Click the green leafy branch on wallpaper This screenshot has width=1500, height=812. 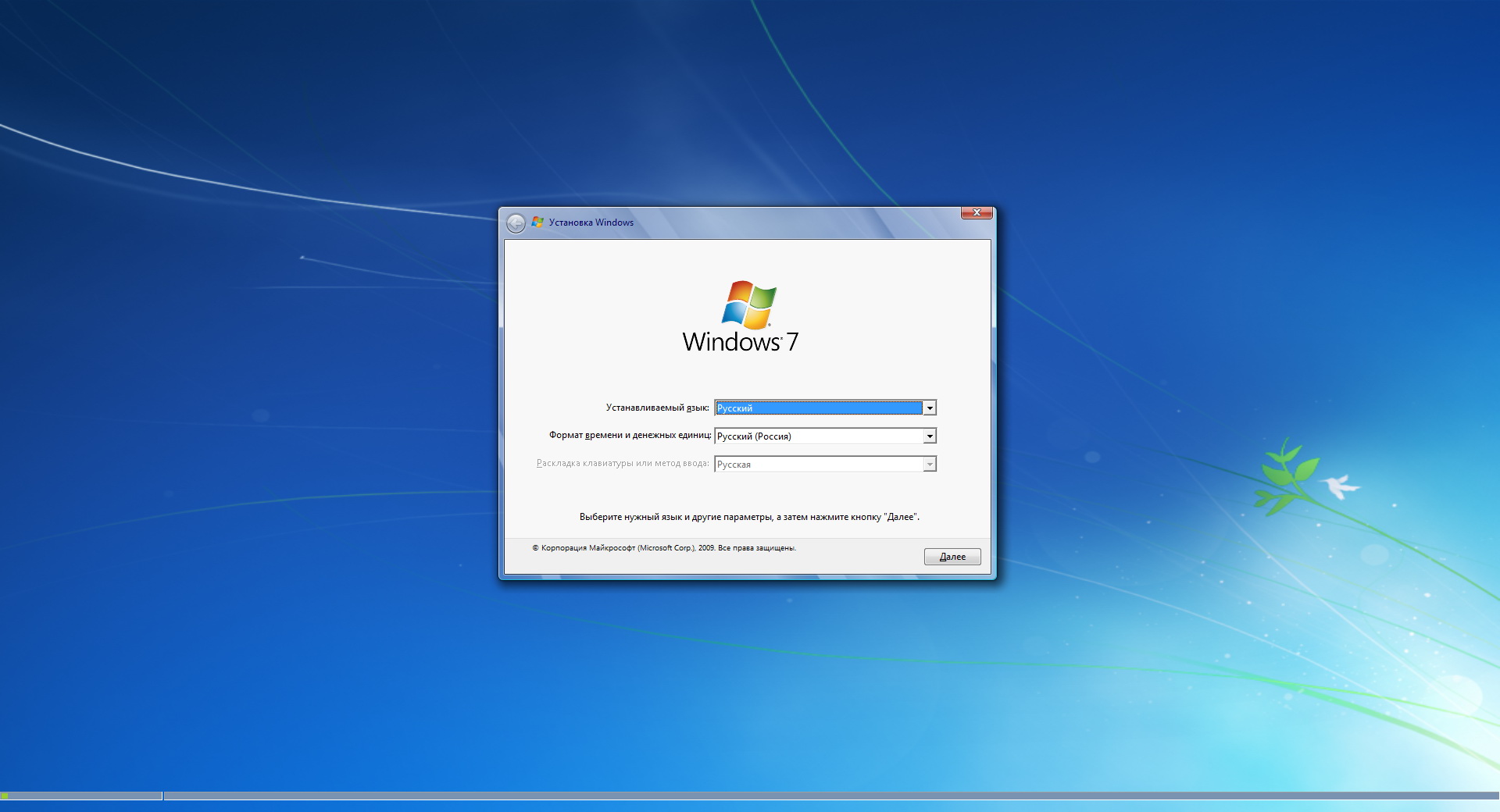point(1286,476)
